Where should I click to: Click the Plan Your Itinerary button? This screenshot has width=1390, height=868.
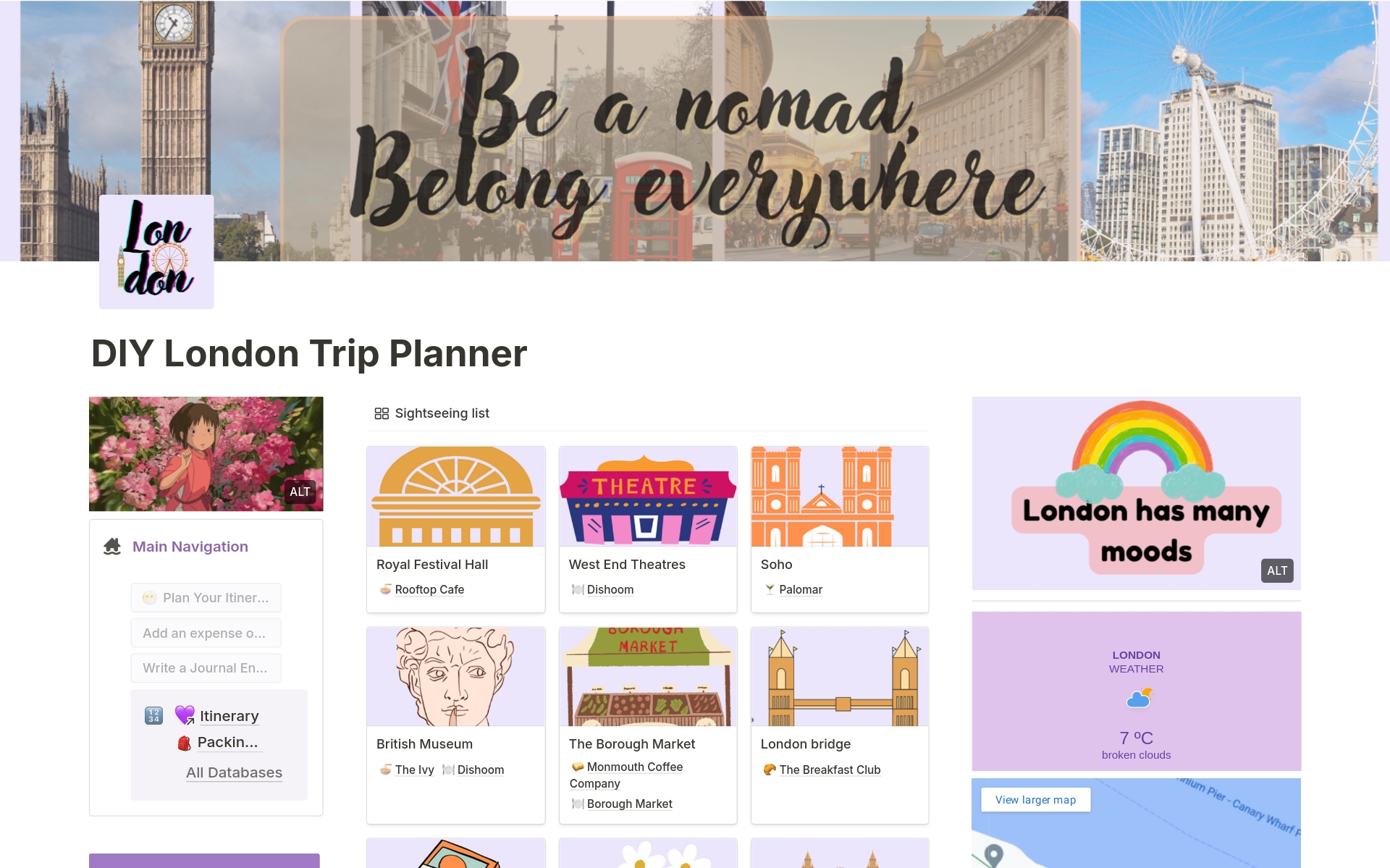click(x=206, y=597)
